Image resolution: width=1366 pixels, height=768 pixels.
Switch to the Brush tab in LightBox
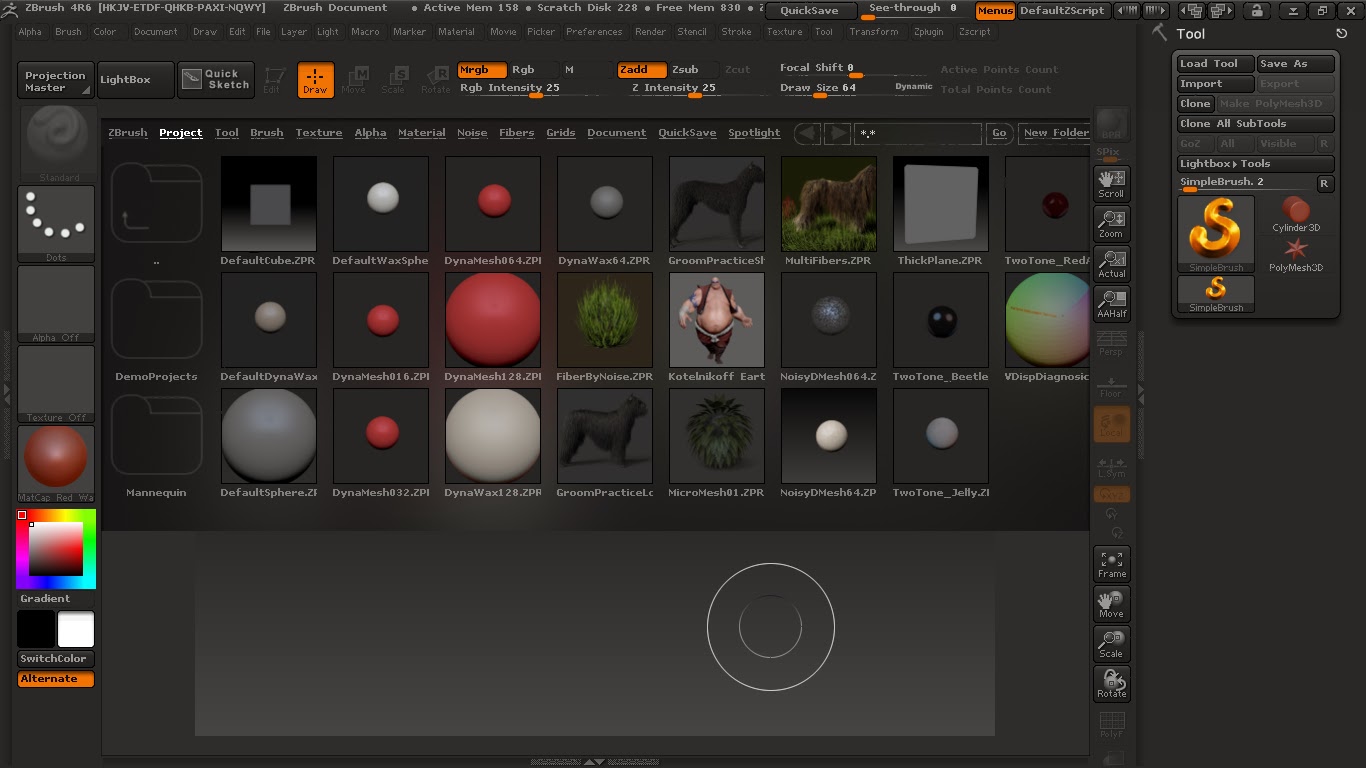pos(267,133)
